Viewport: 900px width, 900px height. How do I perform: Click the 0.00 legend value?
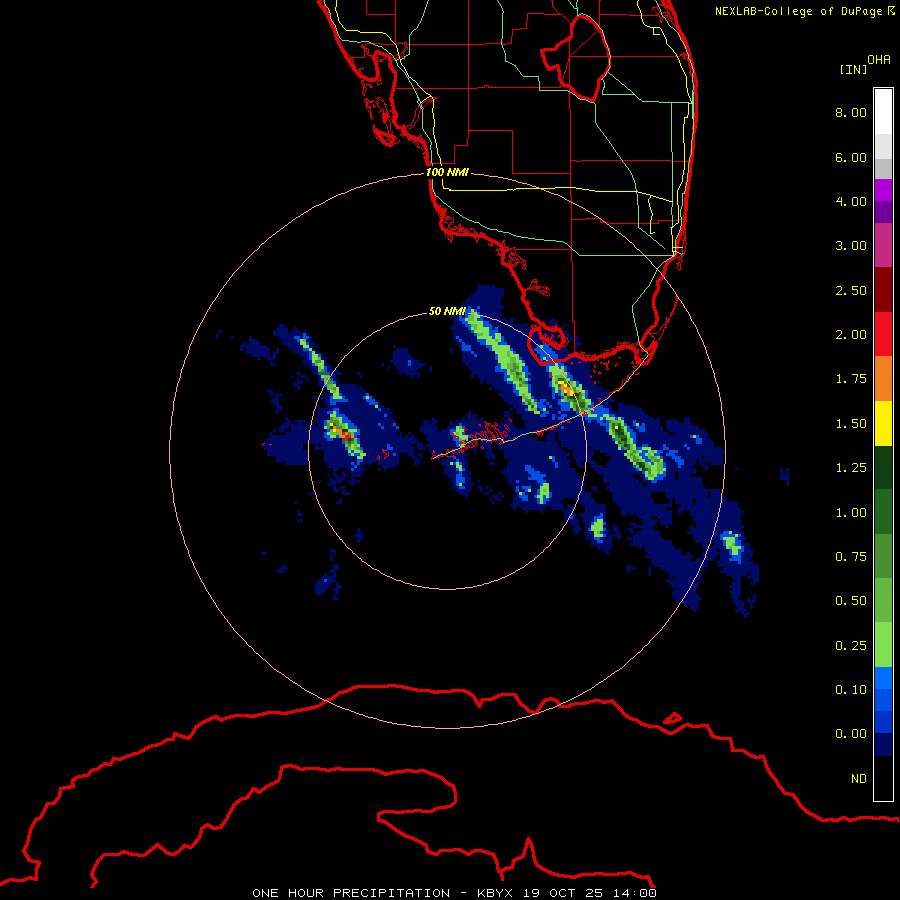pos(851,734)
